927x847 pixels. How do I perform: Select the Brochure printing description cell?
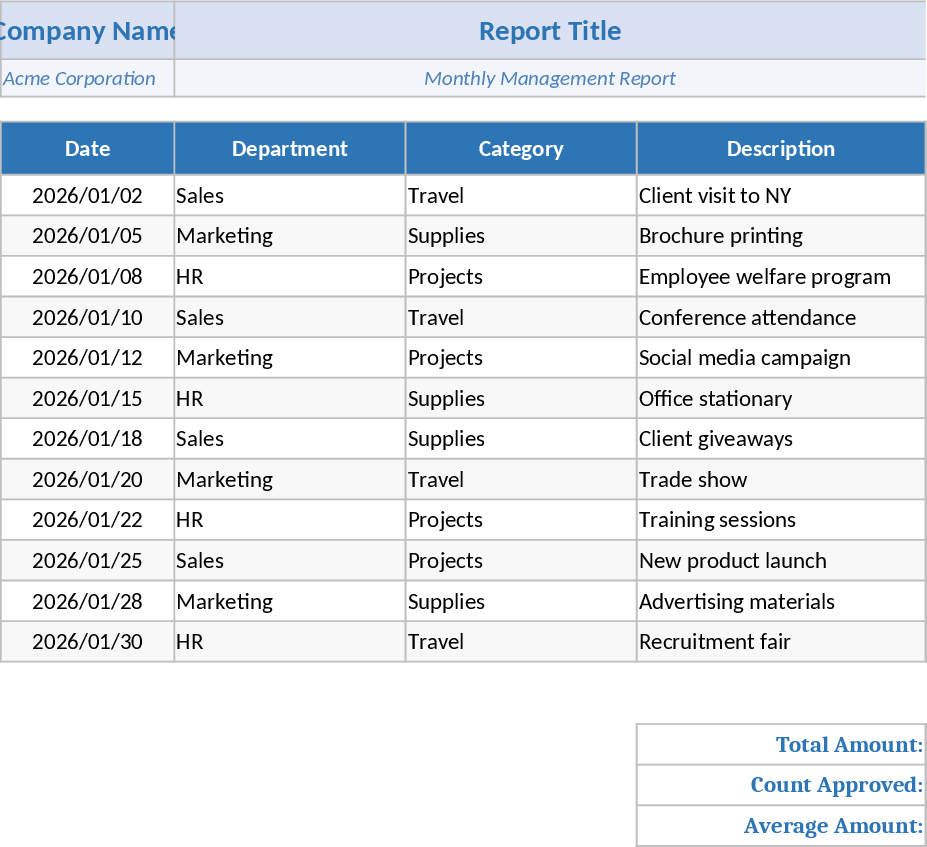coord(780,236)
